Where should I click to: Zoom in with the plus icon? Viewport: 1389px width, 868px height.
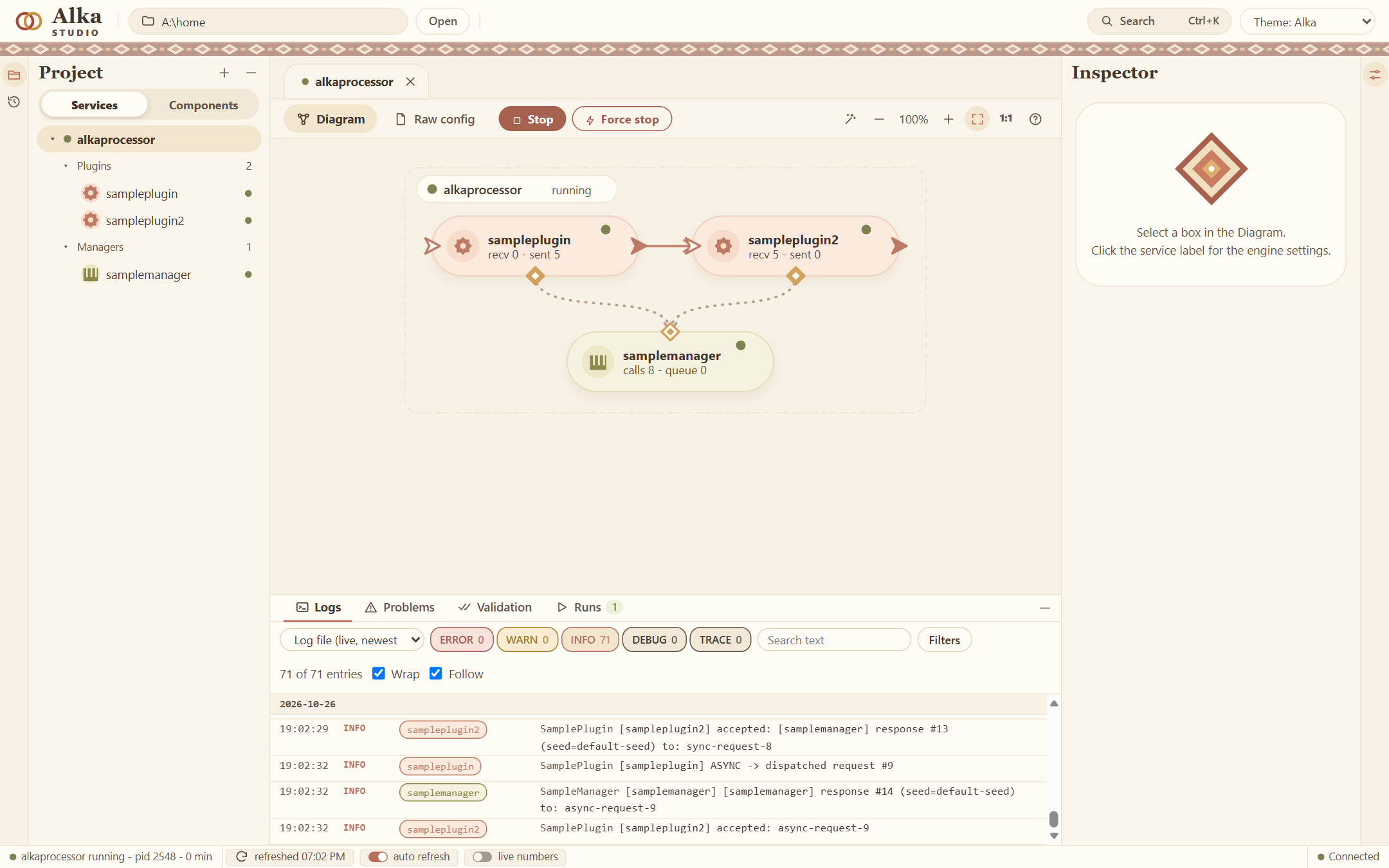[949, 119]
